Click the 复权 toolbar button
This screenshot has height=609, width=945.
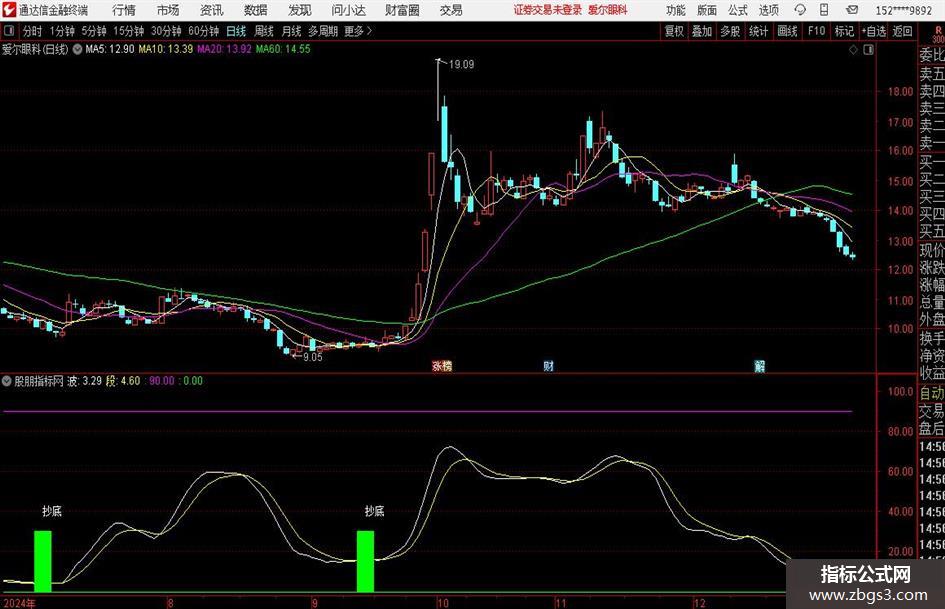pyautogui.click(x=674, y=31)
